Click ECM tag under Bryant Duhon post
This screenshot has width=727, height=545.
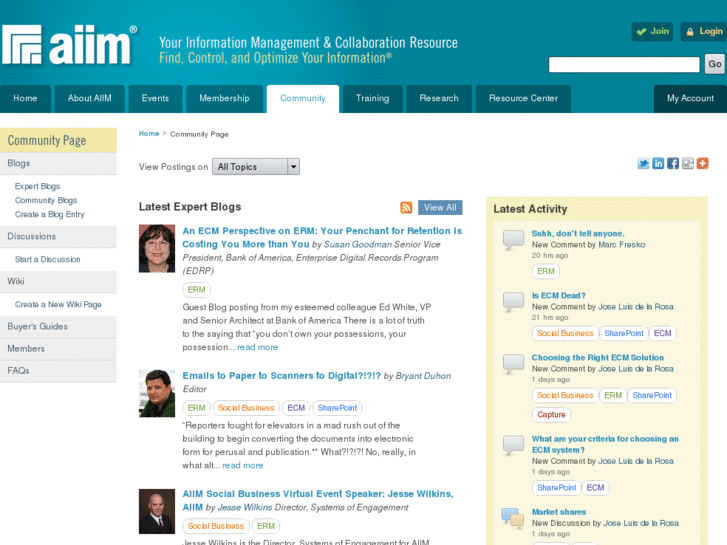[x=296, y=408]
